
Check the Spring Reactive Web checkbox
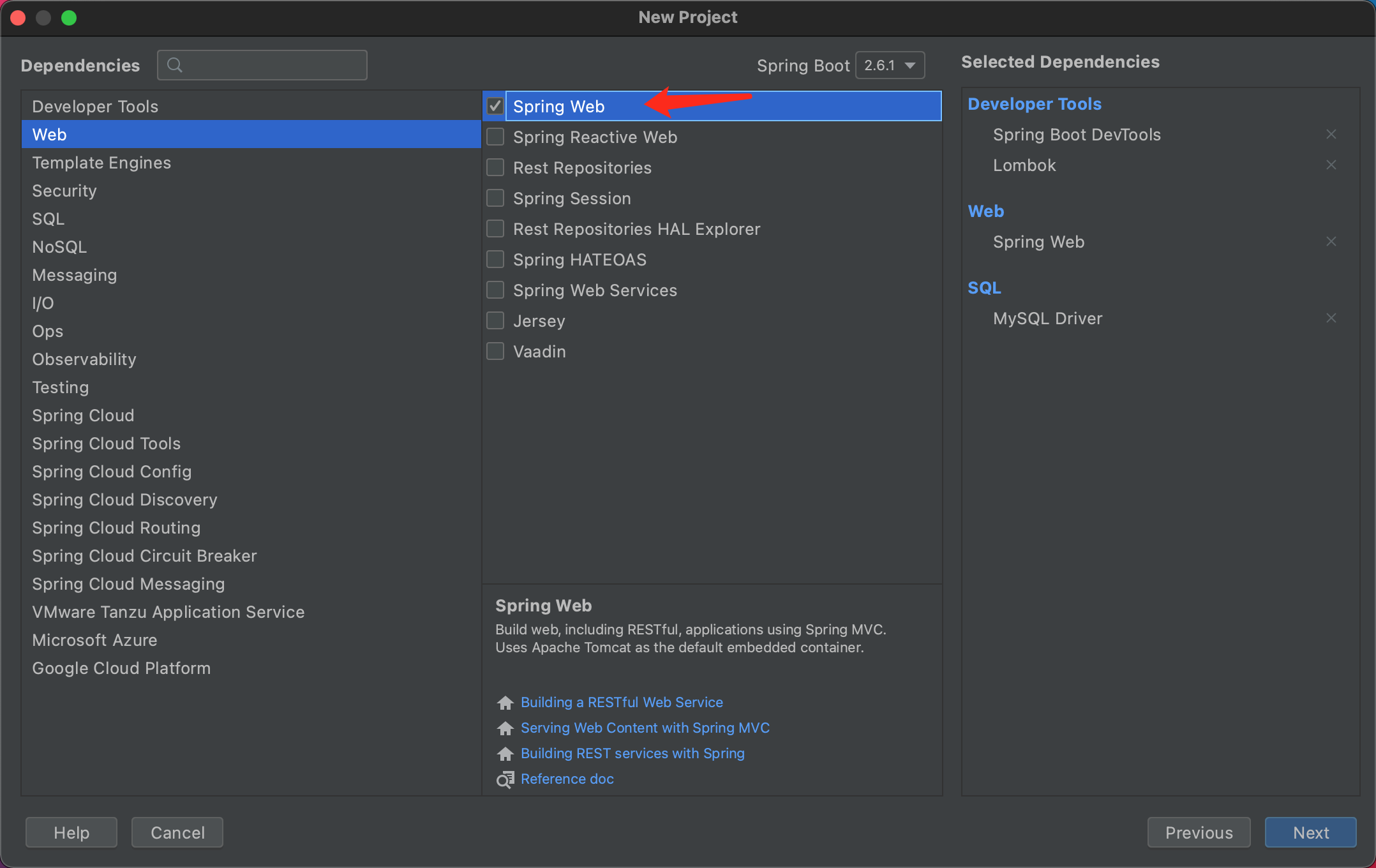tap(495, 137)
